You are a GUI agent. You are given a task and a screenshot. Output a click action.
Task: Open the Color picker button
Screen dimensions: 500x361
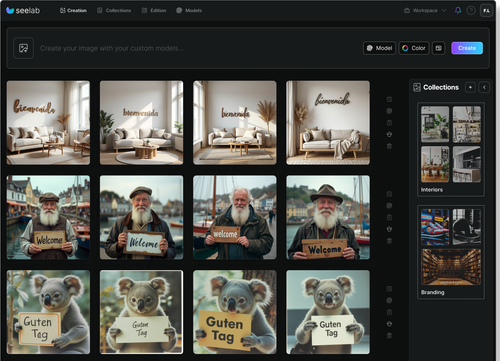pyautogui.click(x=414, y=48)
